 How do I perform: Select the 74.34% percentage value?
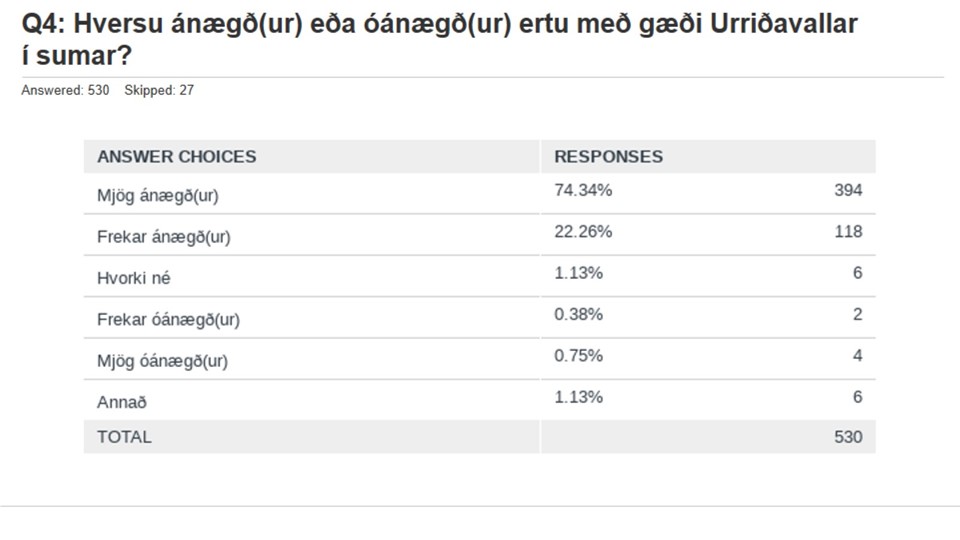pyautogui.click(x=583, y=190)
